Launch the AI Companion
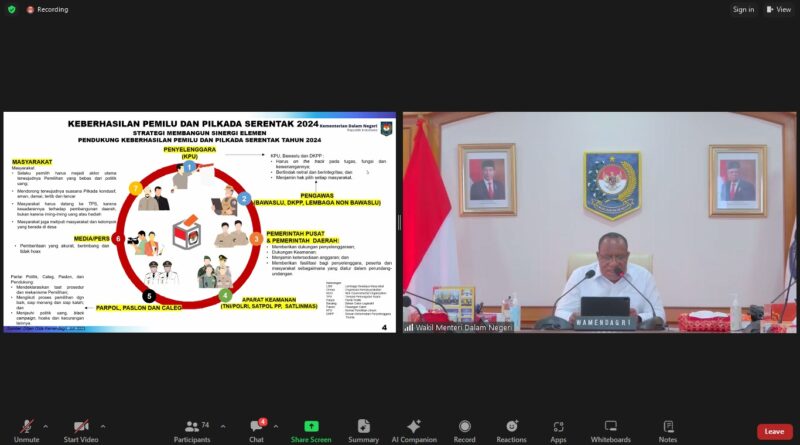The width and height of the screenshot is (800, 445). point(414,429)
